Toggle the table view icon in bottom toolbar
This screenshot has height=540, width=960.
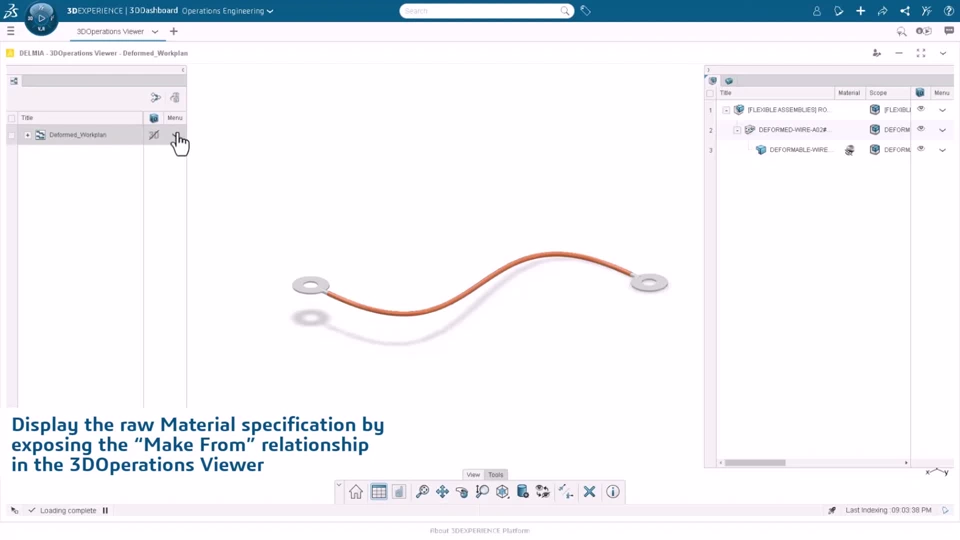click(x=378, y=492)
